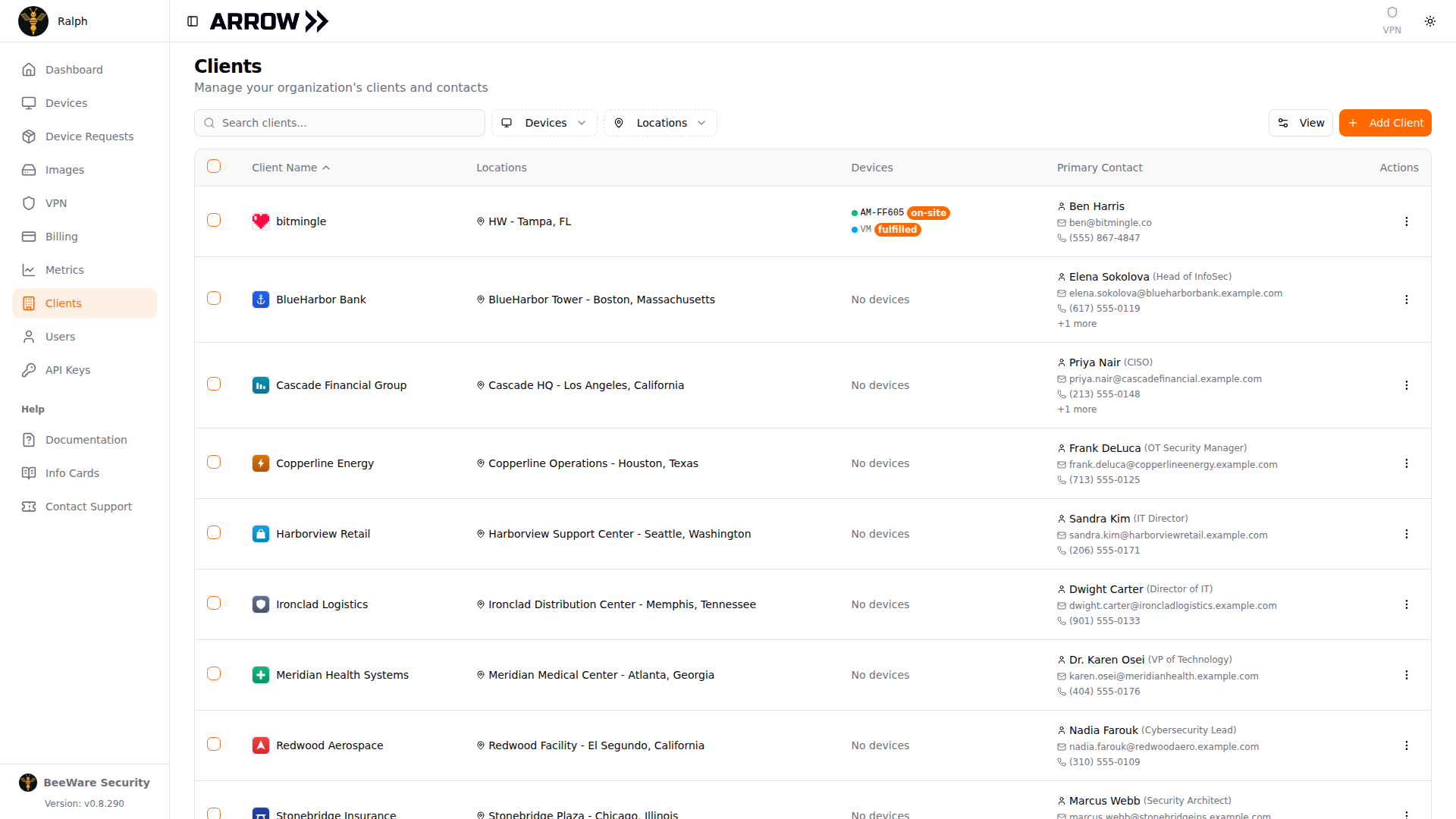Toggle the select-all clients checkbox
The width and height of the screenshot is (1456, 819).
pos(214,166)
